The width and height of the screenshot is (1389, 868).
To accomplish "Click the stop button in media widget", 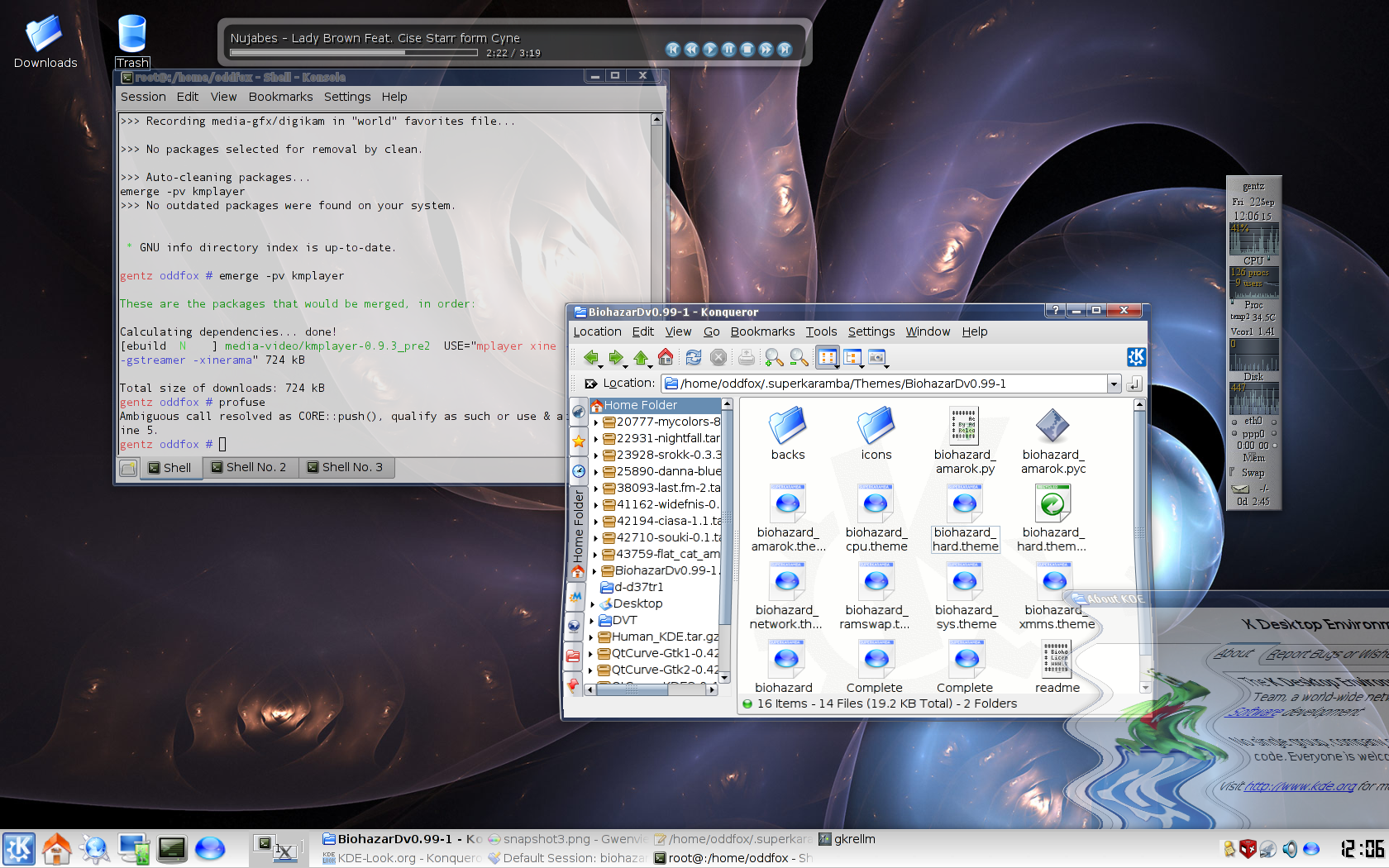I will click(747, 50).
